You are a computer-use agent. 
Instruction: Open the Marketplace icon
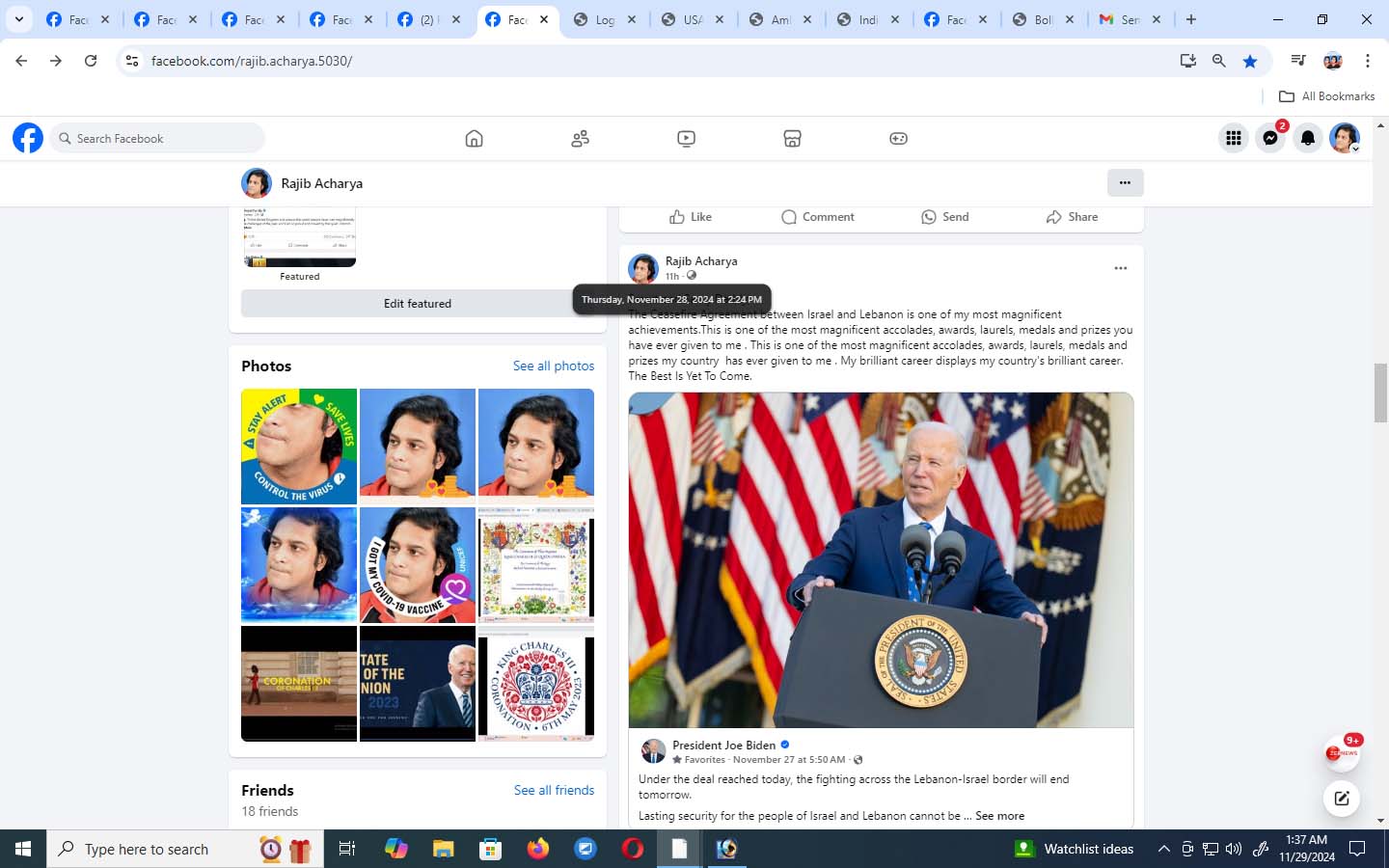792,138
